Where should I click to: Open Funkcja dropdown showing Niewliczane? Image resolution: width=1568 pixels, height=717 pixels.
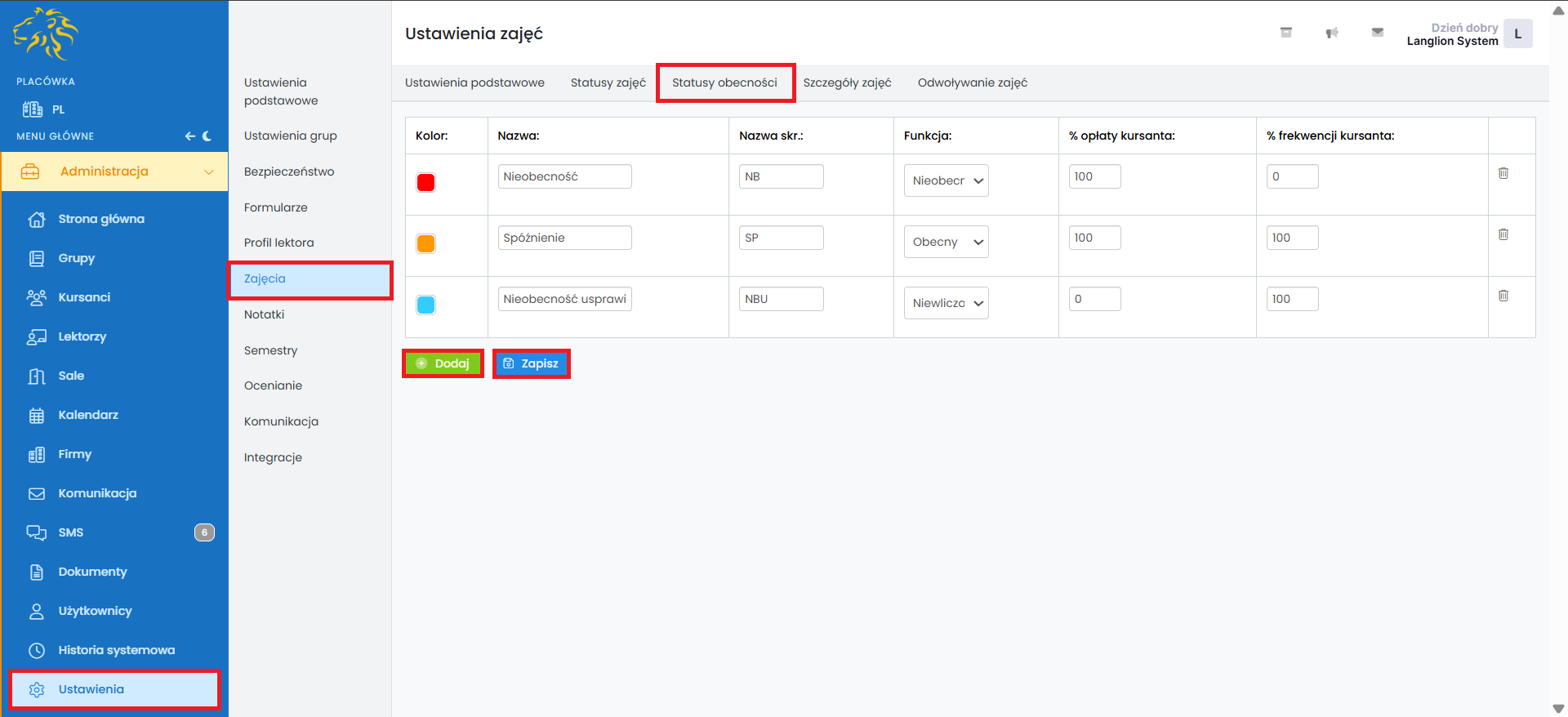[946, 303]
